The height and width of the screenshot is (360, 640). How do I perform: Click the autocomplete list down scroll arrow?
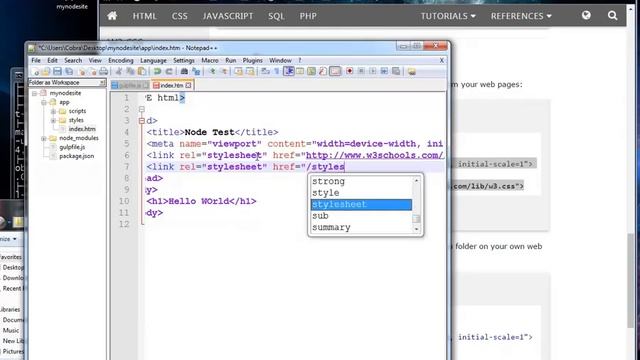[416, 229]
